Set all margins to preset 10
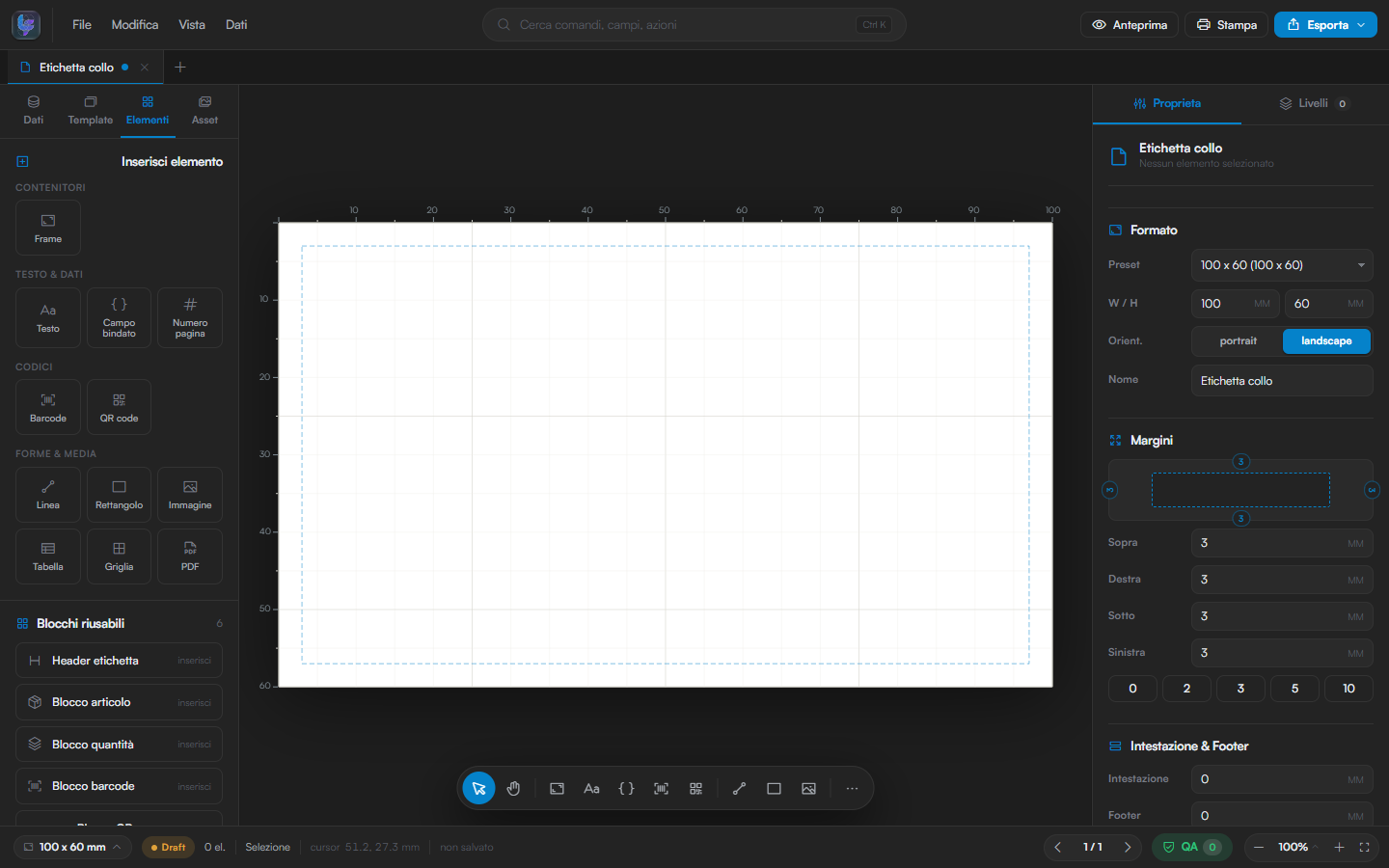 [x=1348, y=689]
